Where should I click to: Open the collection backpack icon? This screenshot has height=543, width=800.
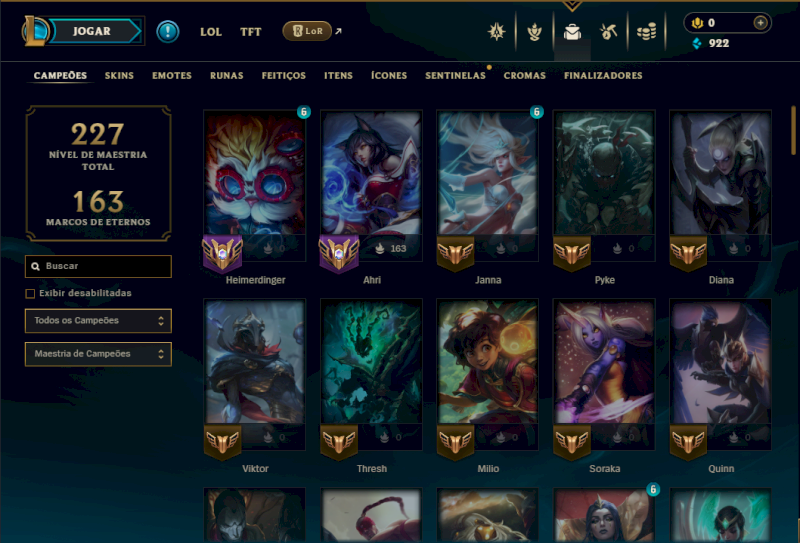pos(572,32)
